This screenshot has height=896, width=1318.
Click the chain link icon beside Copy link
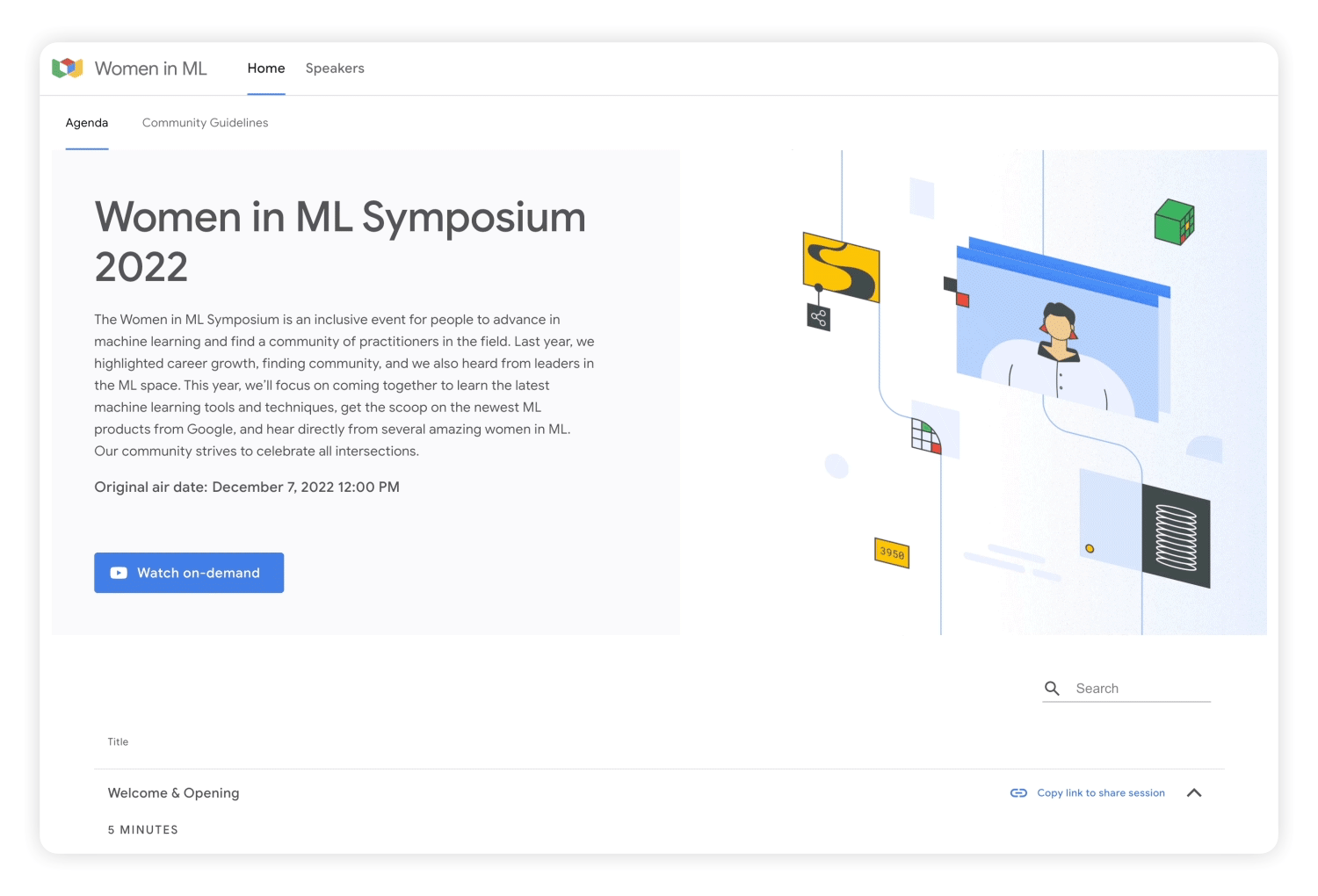pos(1018,793)
